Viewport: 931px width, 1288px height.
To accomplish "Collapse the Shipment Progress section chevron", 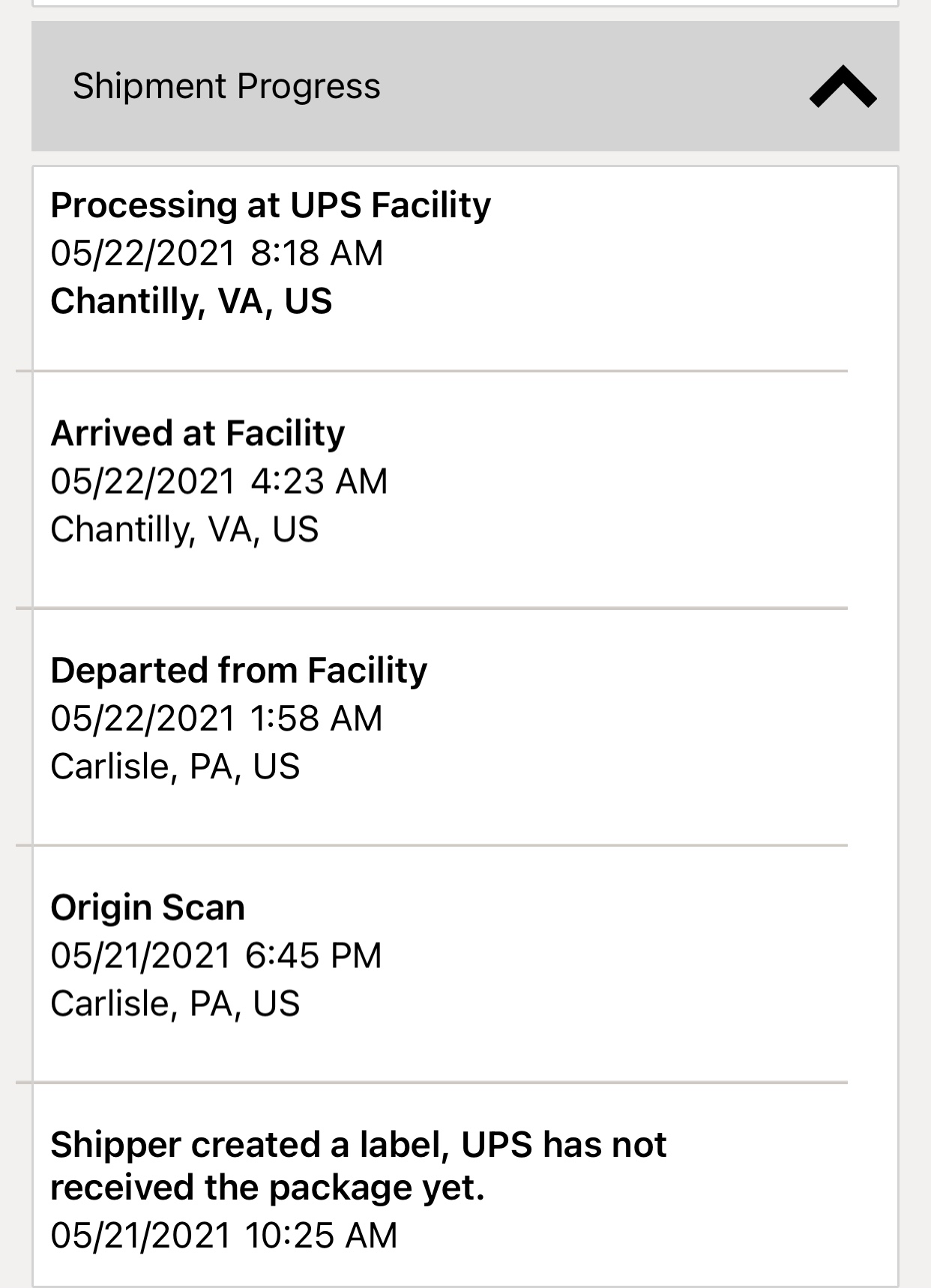I will pos(843,87).
